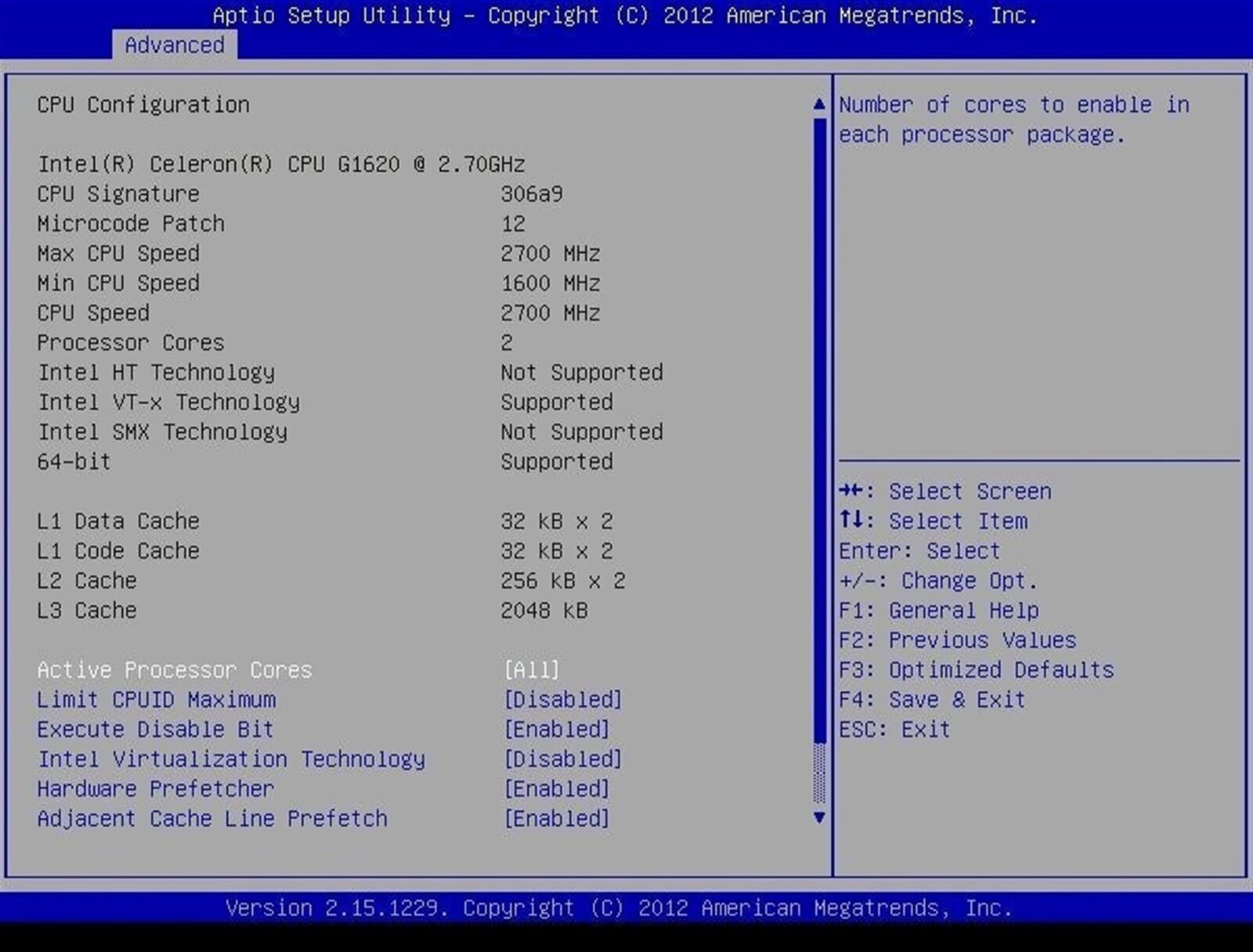The height and width of the screenshot is (952, 1253).
Task: Toggle Execute Disable Bit [Enabled] value
Action: coord(557,730)
